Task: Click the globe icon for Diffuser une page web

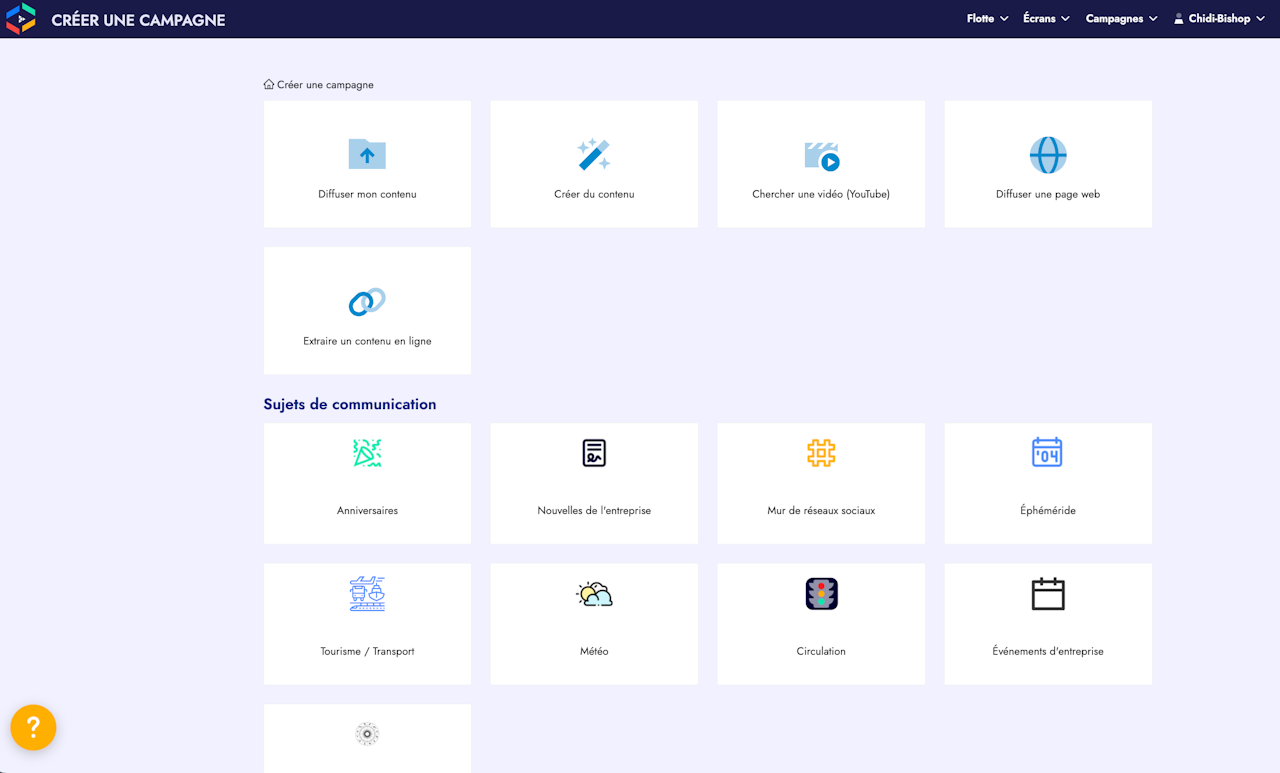Action: (1048, 155)
